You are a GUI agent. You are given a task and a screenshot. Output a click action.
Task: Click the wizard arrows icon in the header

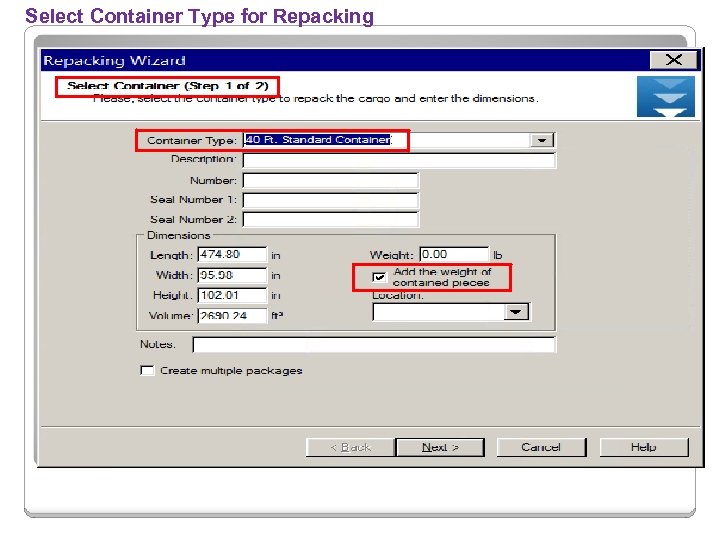pos(665,96)
